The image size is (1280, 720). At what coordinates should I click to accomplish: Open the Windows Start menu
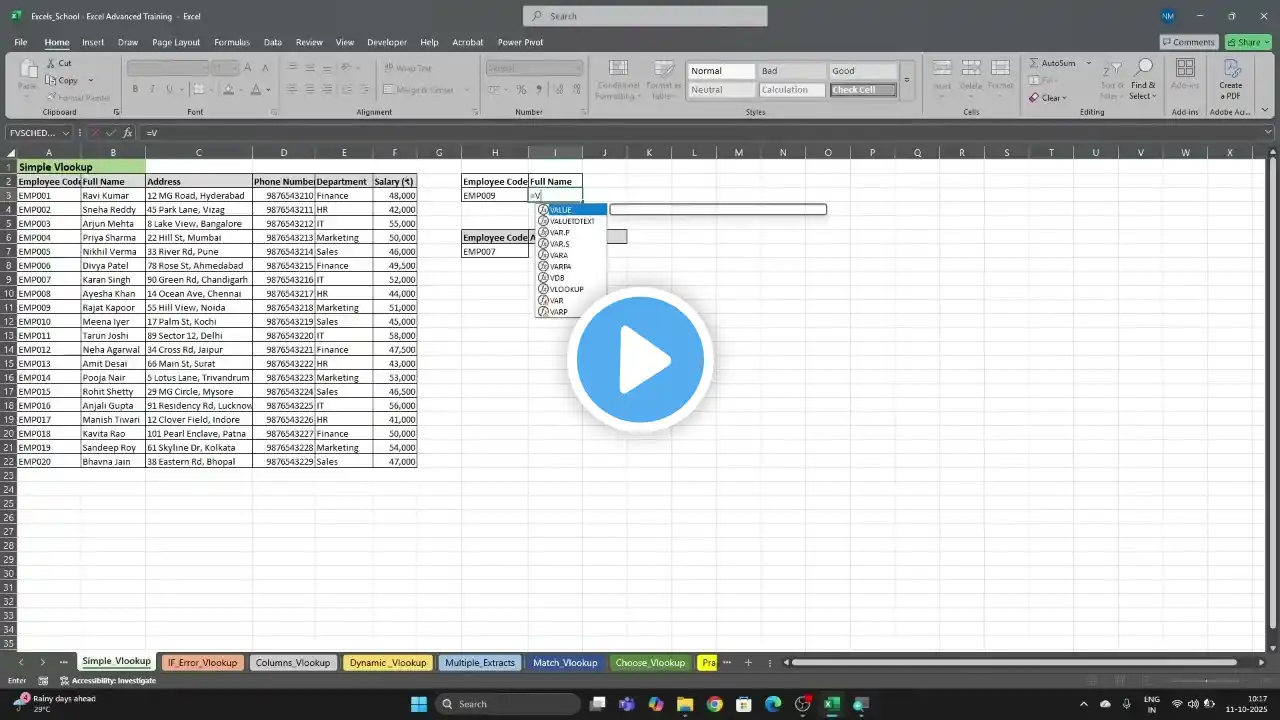419,704
